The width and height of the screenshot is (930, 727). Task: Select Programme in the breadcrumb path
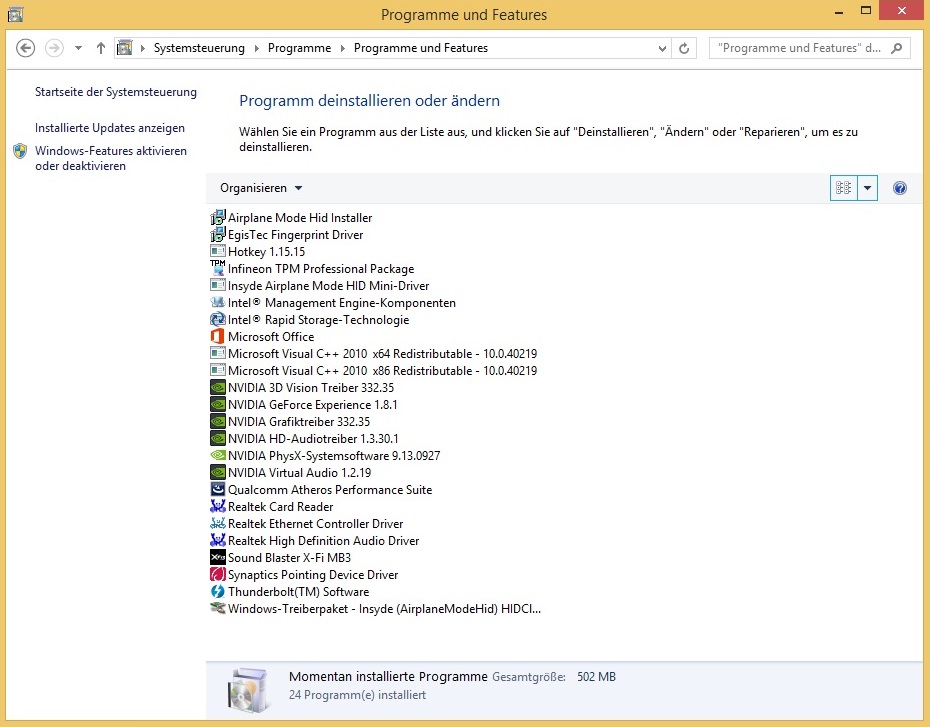300,48
